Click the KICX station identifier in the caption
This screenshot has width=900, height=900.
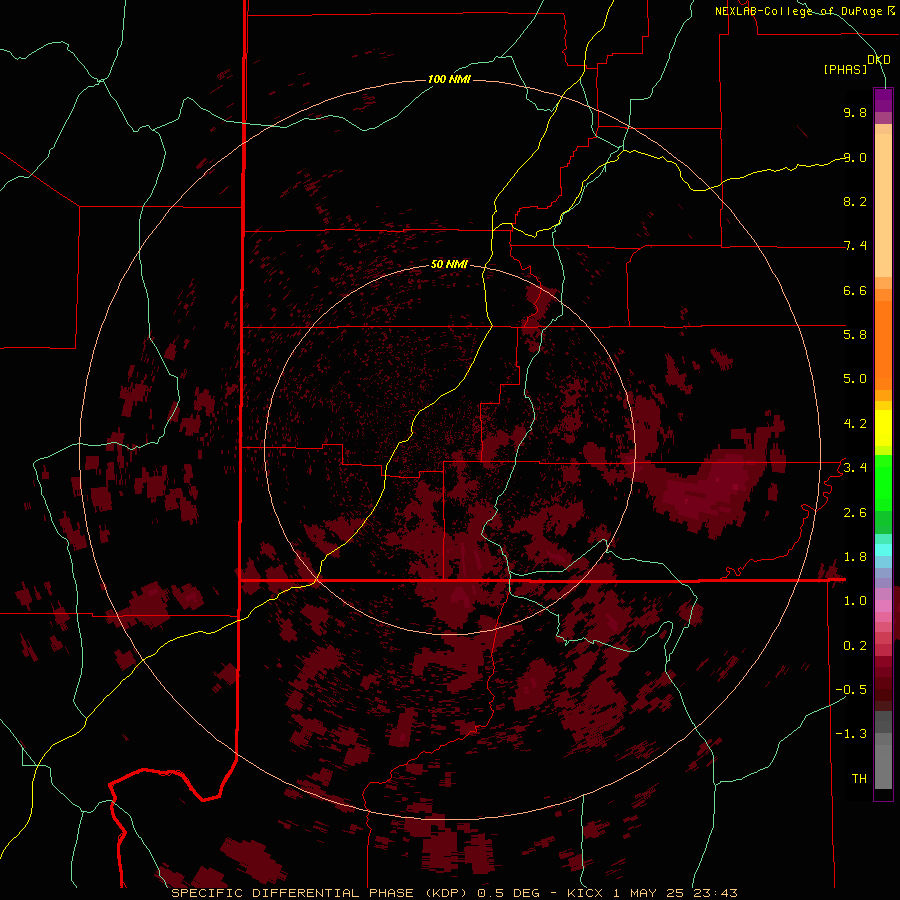(585, 893)
